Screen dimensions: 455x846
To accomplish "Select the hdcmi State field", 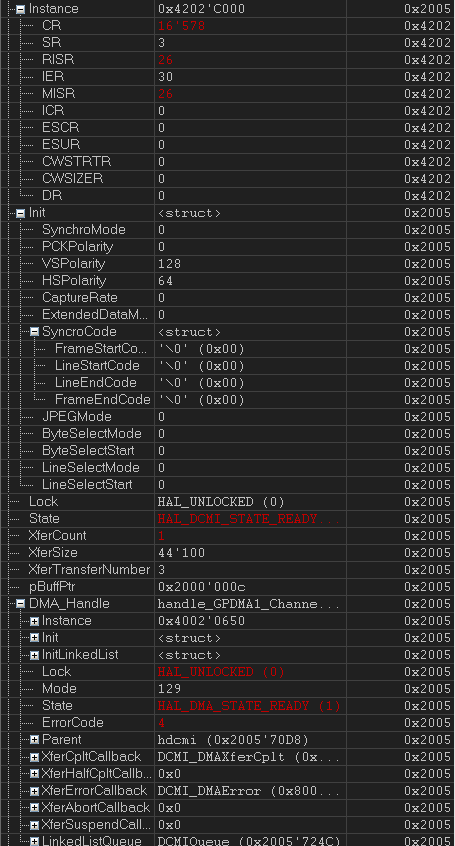I will [227, 518].
